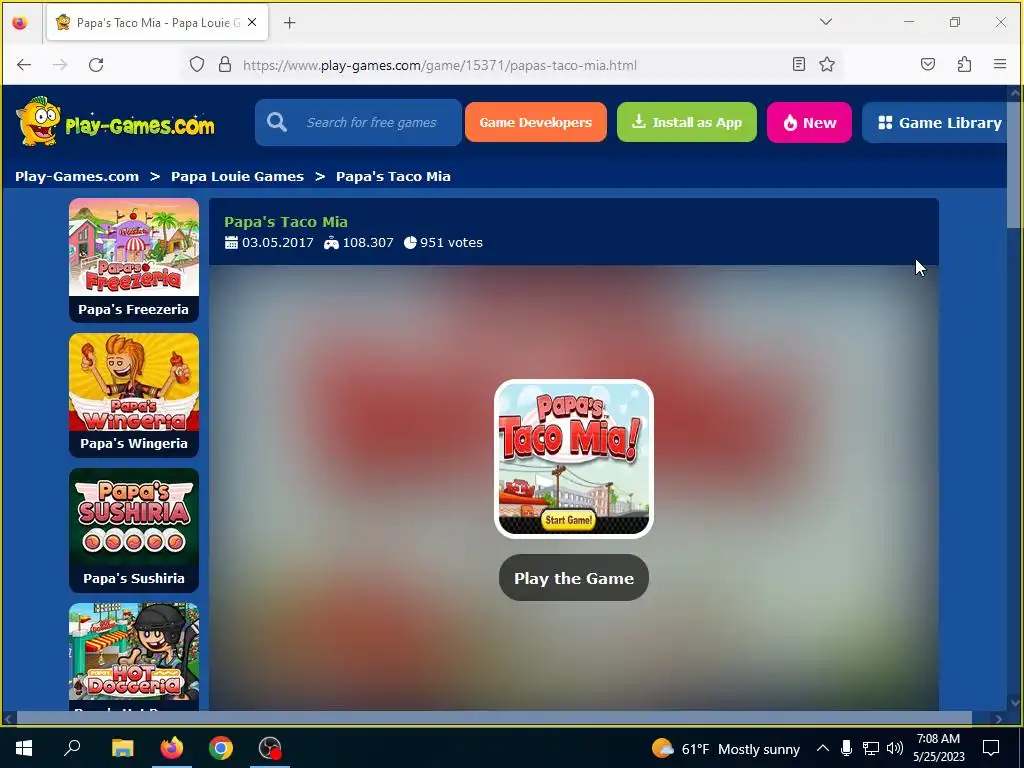Click the 951 votes text

451,243
